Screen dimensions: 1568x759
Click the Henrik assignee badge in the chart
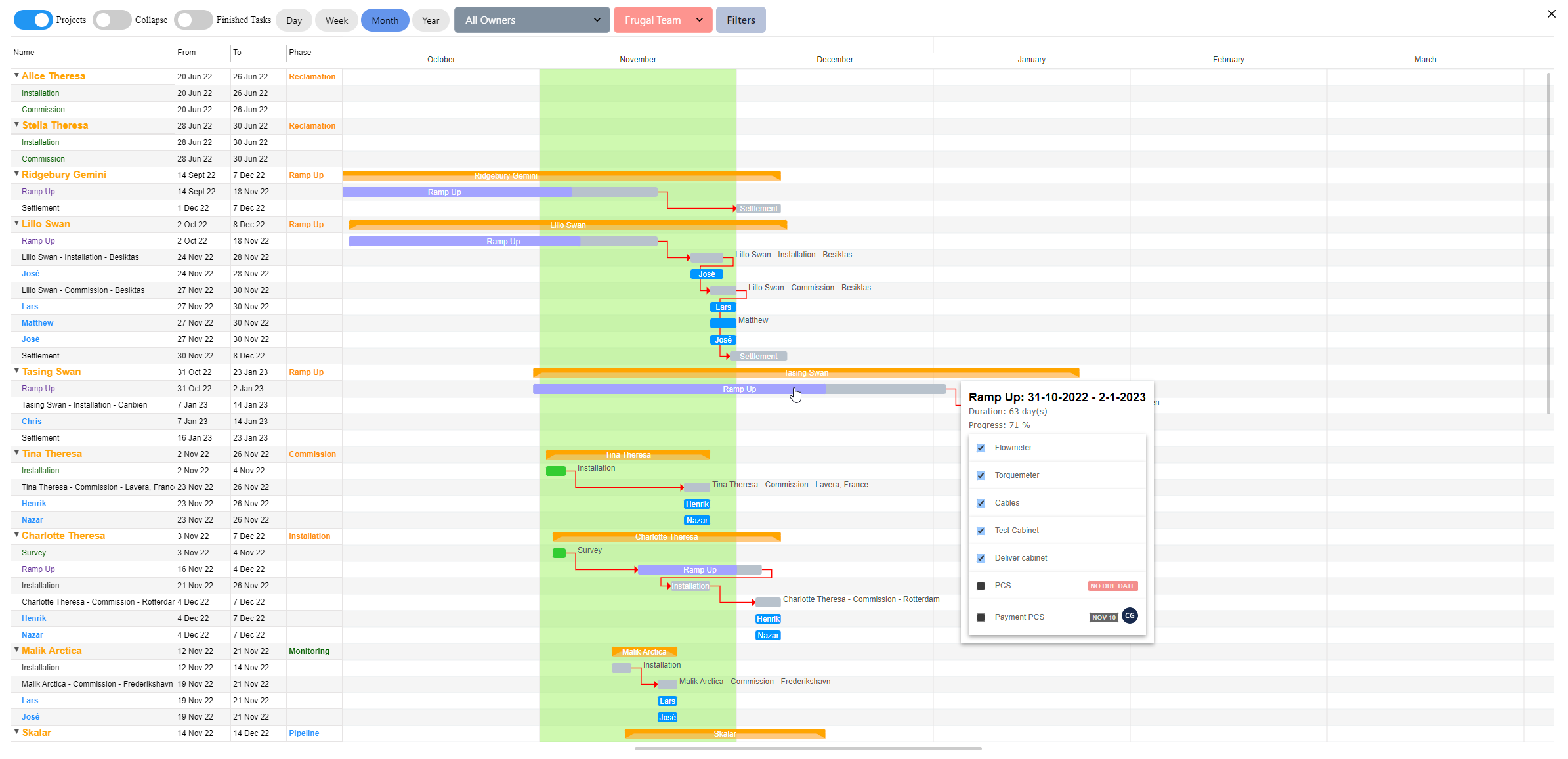coord(697,504)
